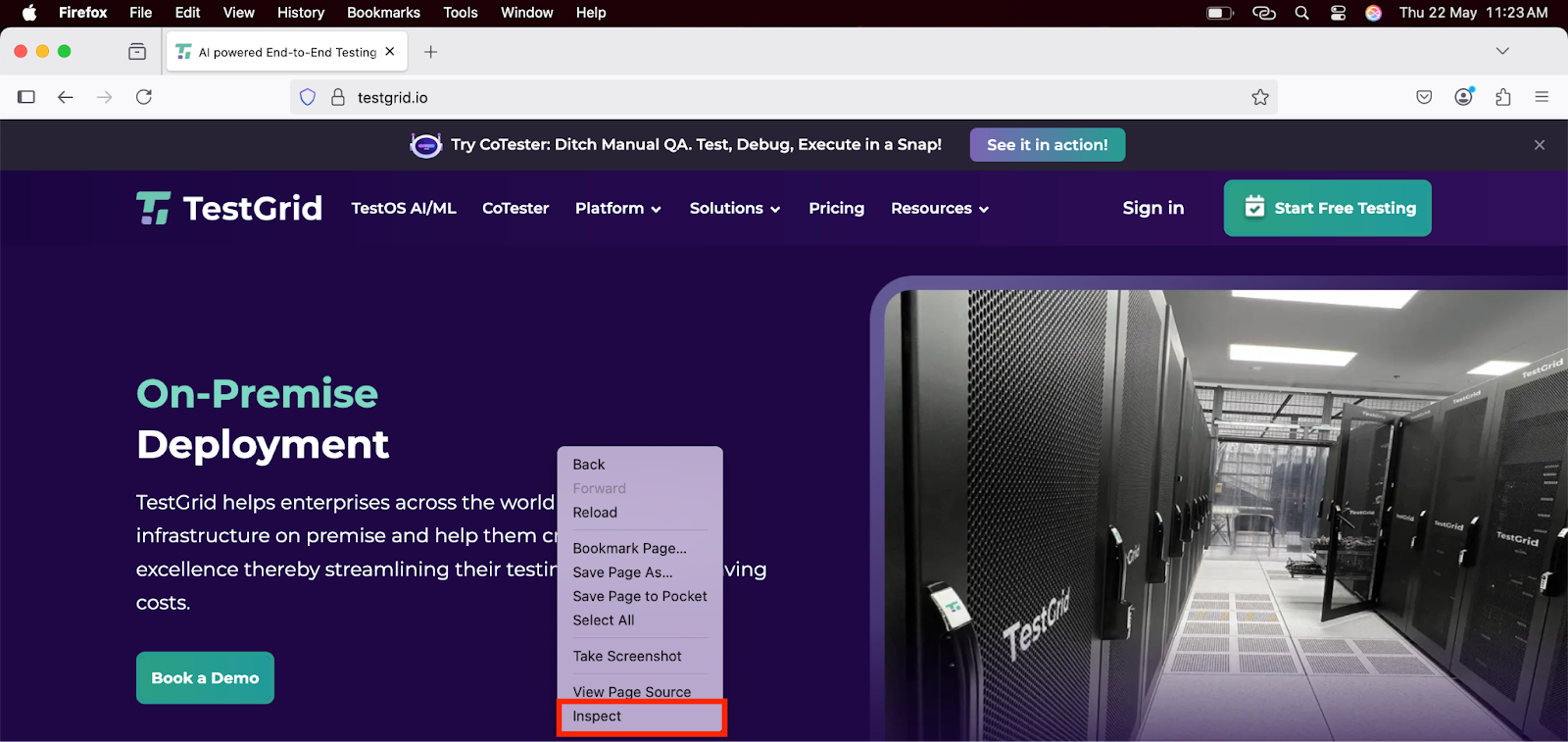Image resolution: width=1568 pixels, height=742 pixels.
Task: Select Save Page As... in context menu
Action: coord(640,572)
